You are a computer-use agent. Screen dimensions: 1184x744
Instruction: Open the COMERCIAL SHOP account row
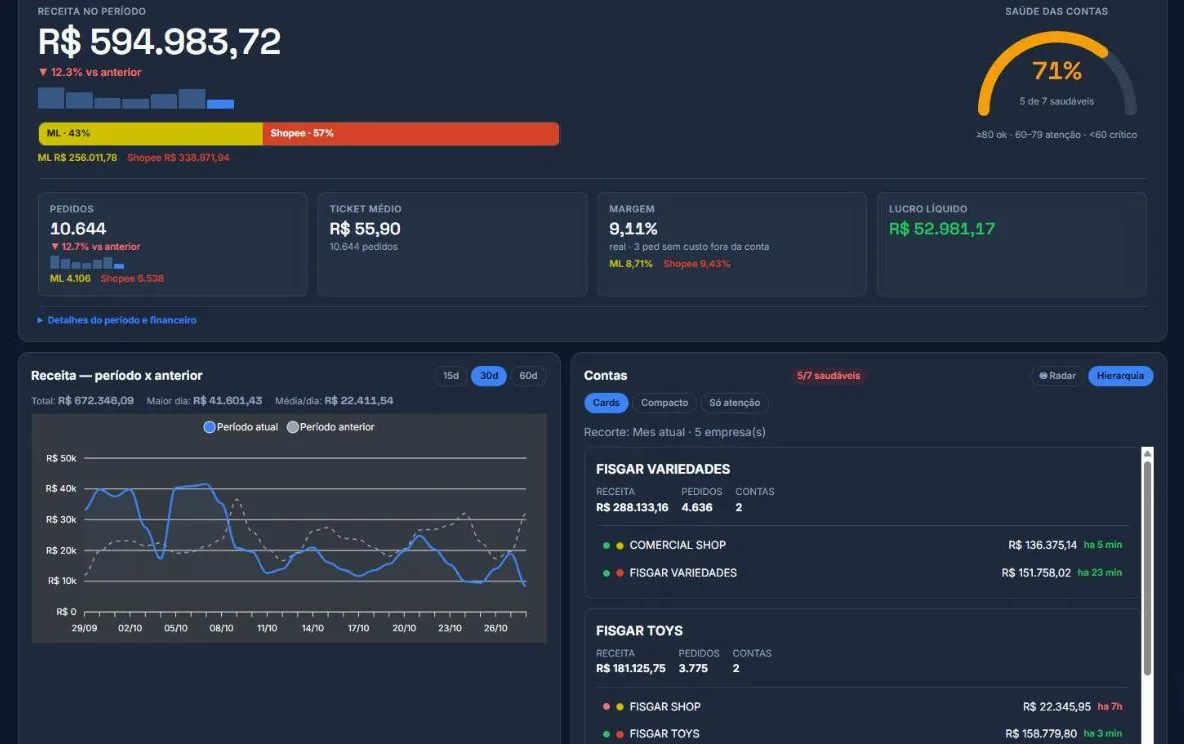click(862, 545)
